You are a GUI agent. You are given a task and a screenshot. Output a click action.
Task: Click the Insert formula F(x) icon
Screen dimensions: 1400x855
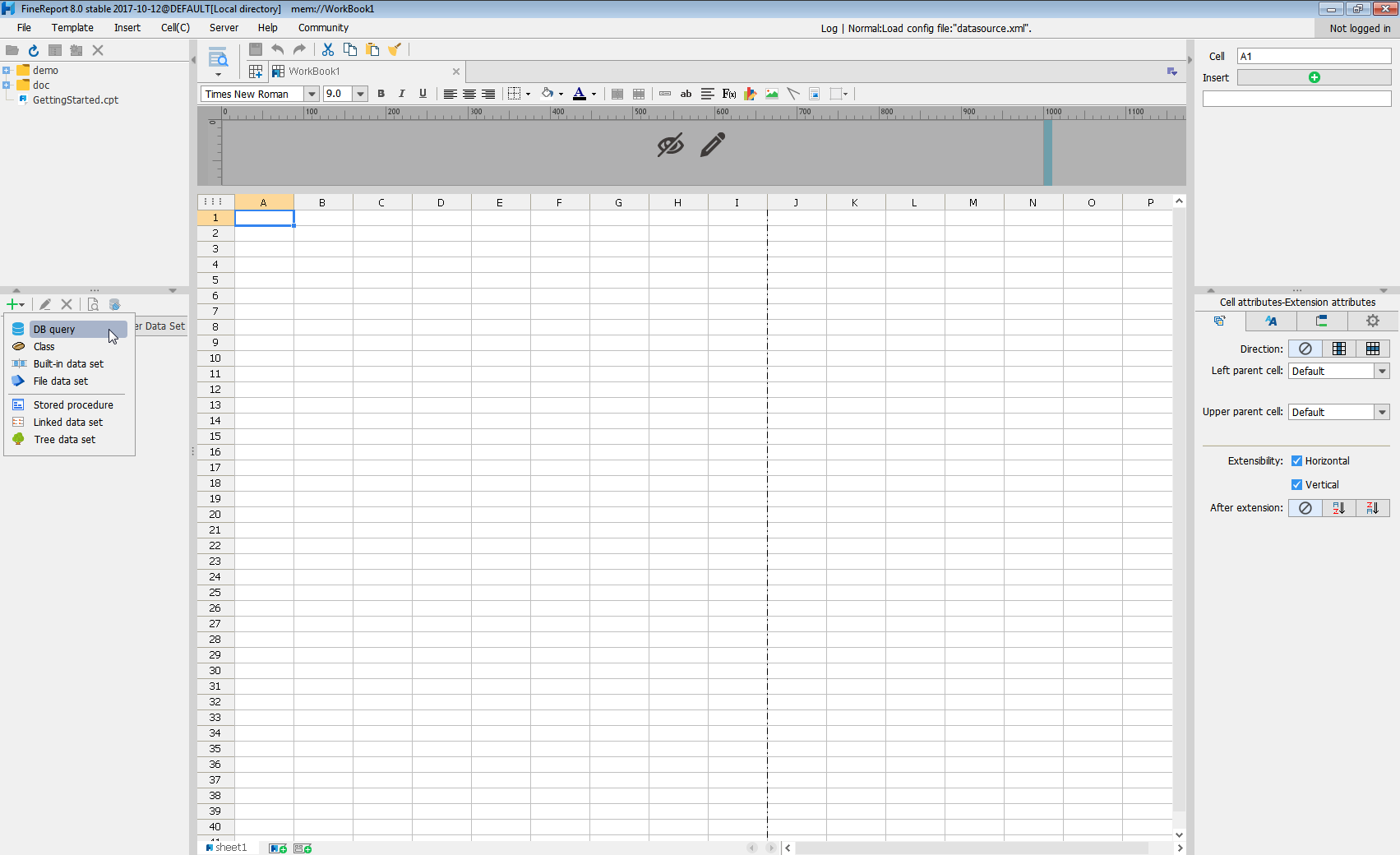[x=728, y=94]
